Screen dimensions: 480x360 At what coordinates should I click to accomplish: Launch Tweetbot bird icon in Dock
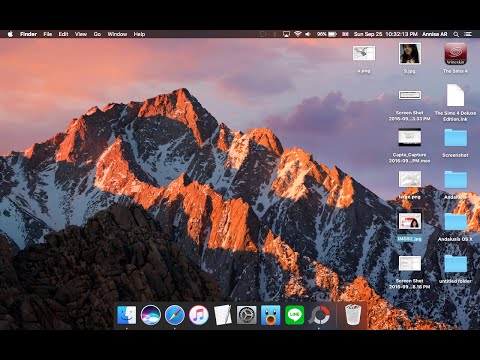pyautogui.click(x=271, y=315)
